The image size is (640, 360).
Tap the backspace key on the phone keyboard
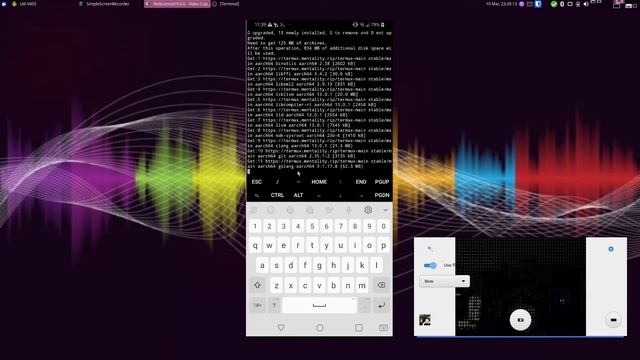[381, 285]
